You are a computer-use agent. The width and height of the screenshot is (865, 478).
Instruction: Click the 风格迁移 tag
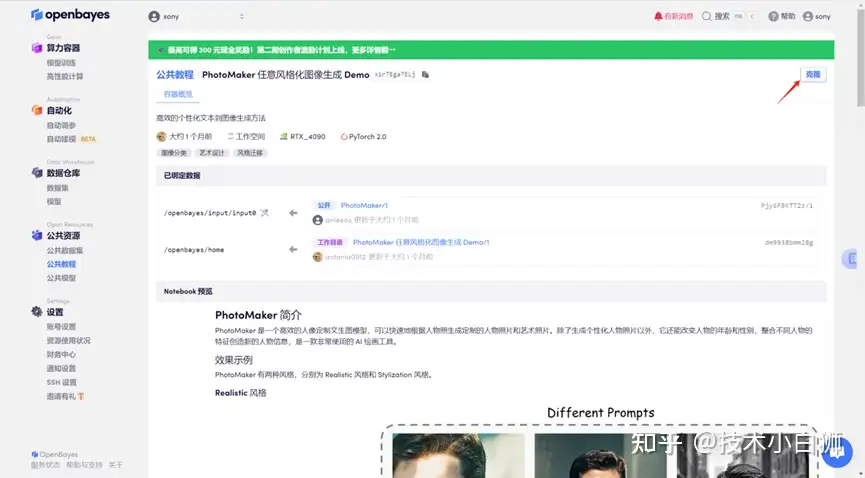click(250, 153)
